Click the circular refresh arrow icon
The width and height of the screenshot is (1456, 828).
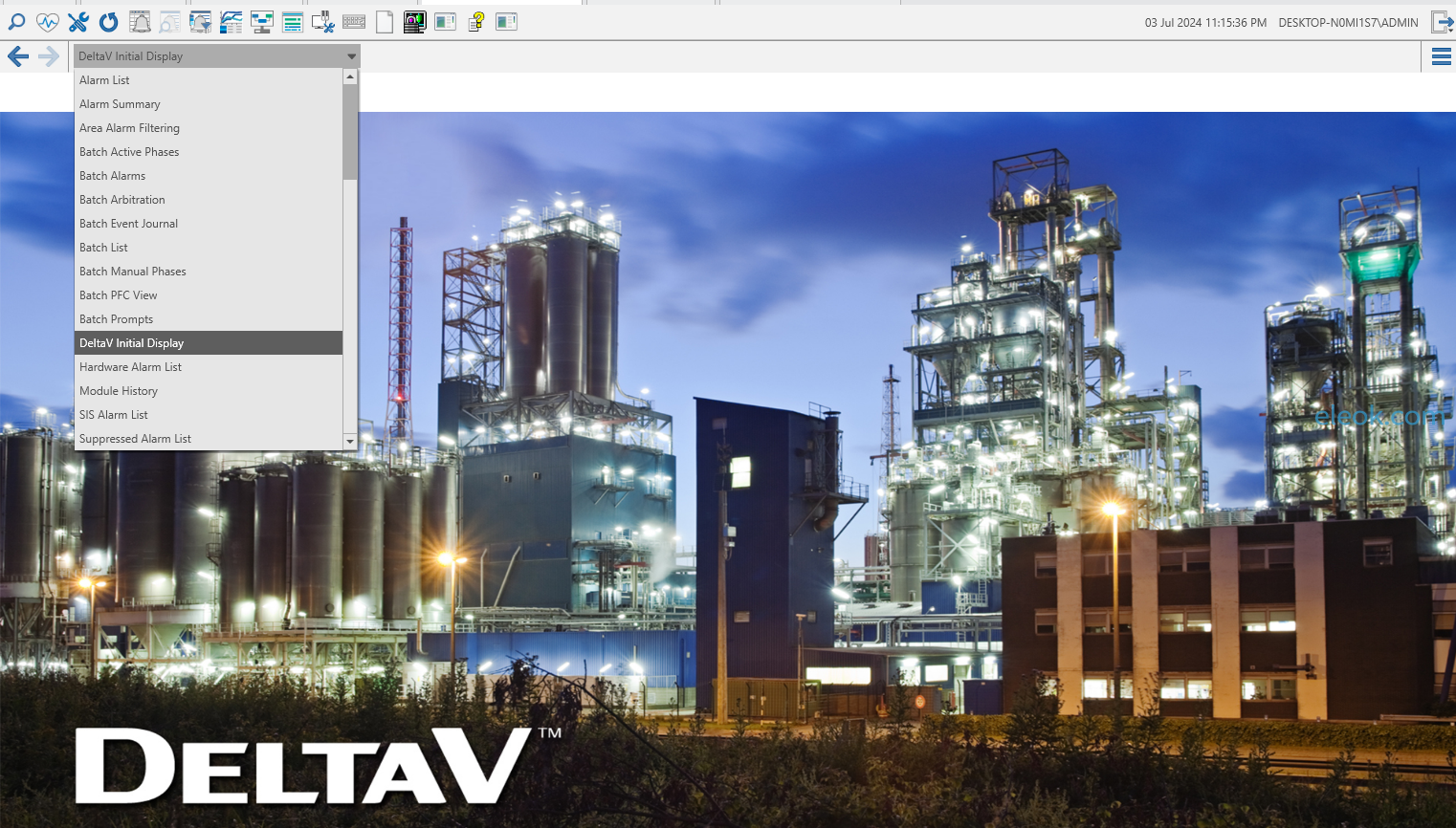[x=108, y=21]
